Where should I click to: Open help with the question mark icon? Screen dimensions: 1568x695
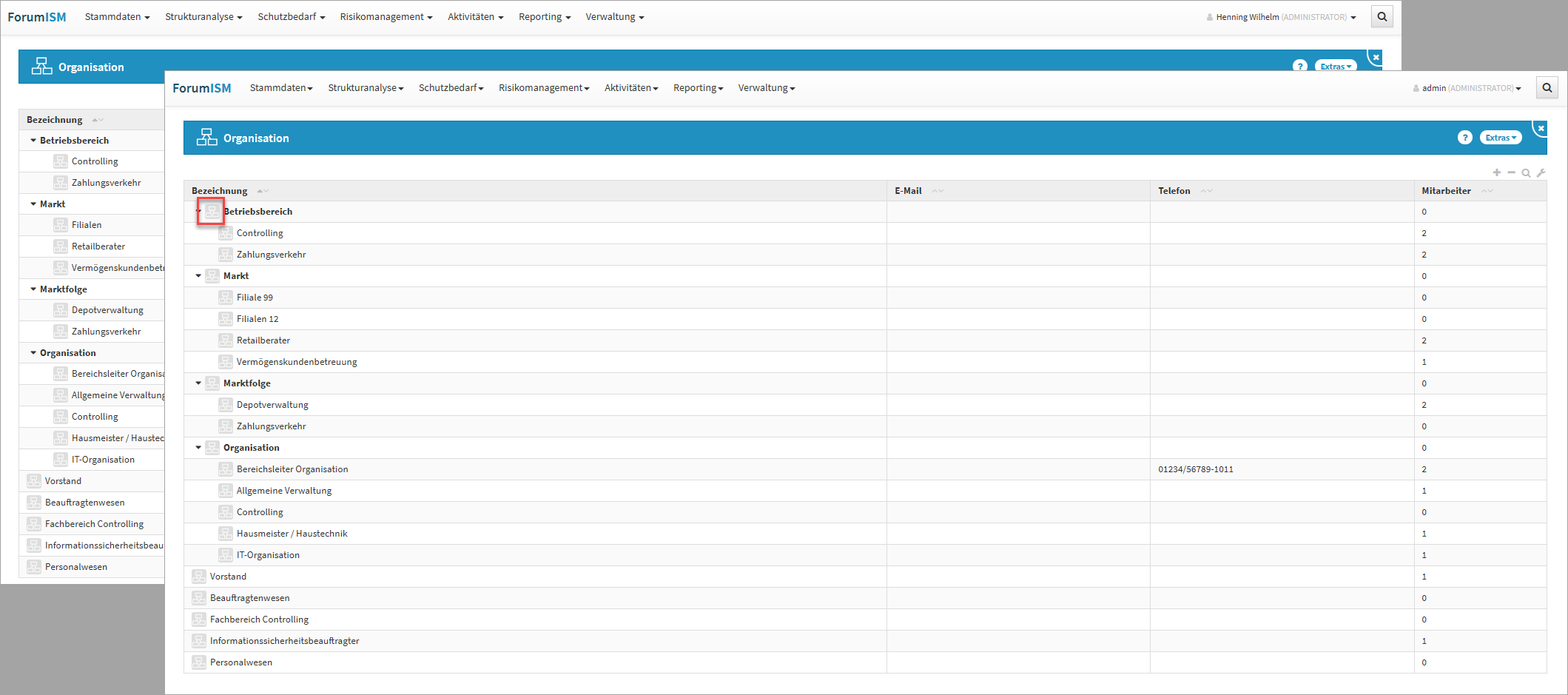pyautogui.click(x=1464, y=138)
